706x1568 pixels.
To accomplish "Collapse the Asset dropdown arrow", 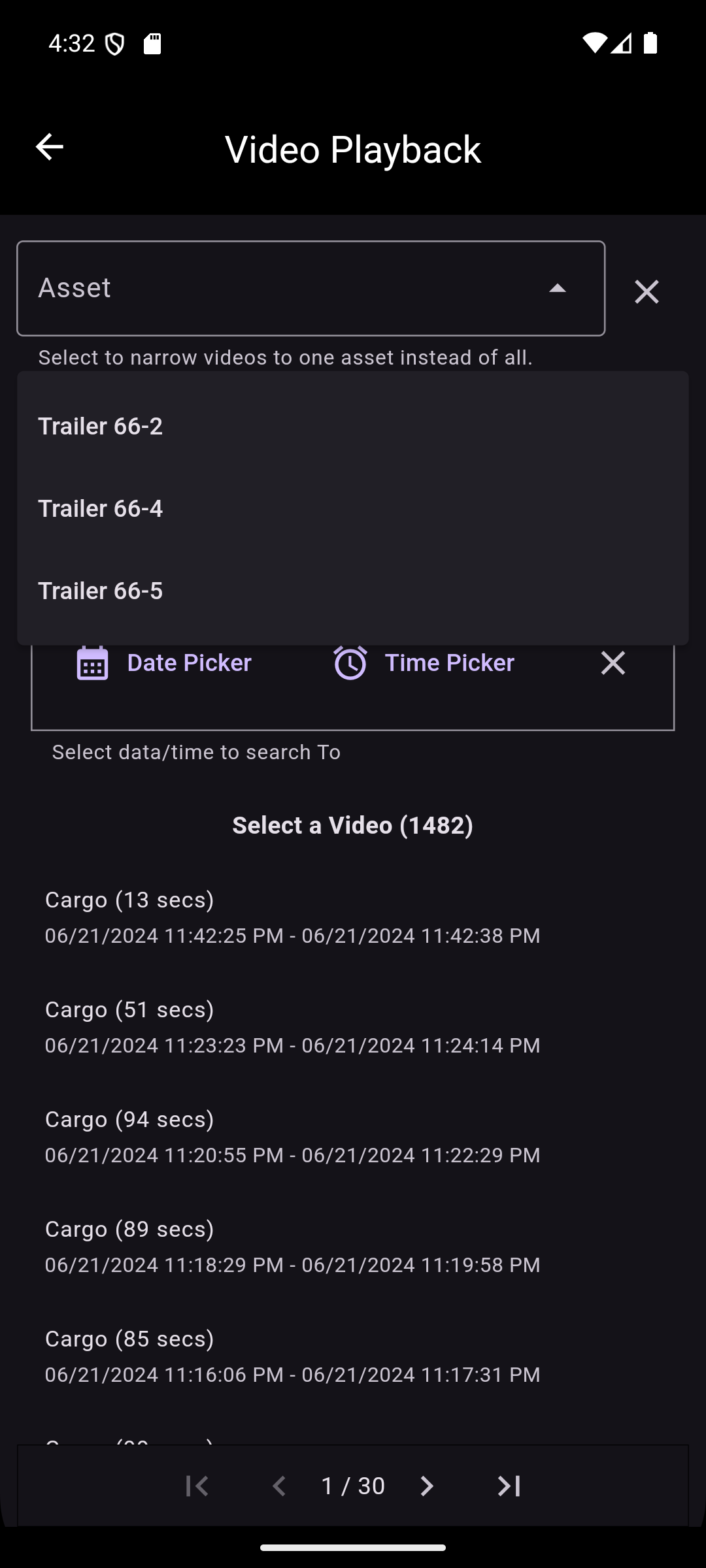I will [557, 289].
